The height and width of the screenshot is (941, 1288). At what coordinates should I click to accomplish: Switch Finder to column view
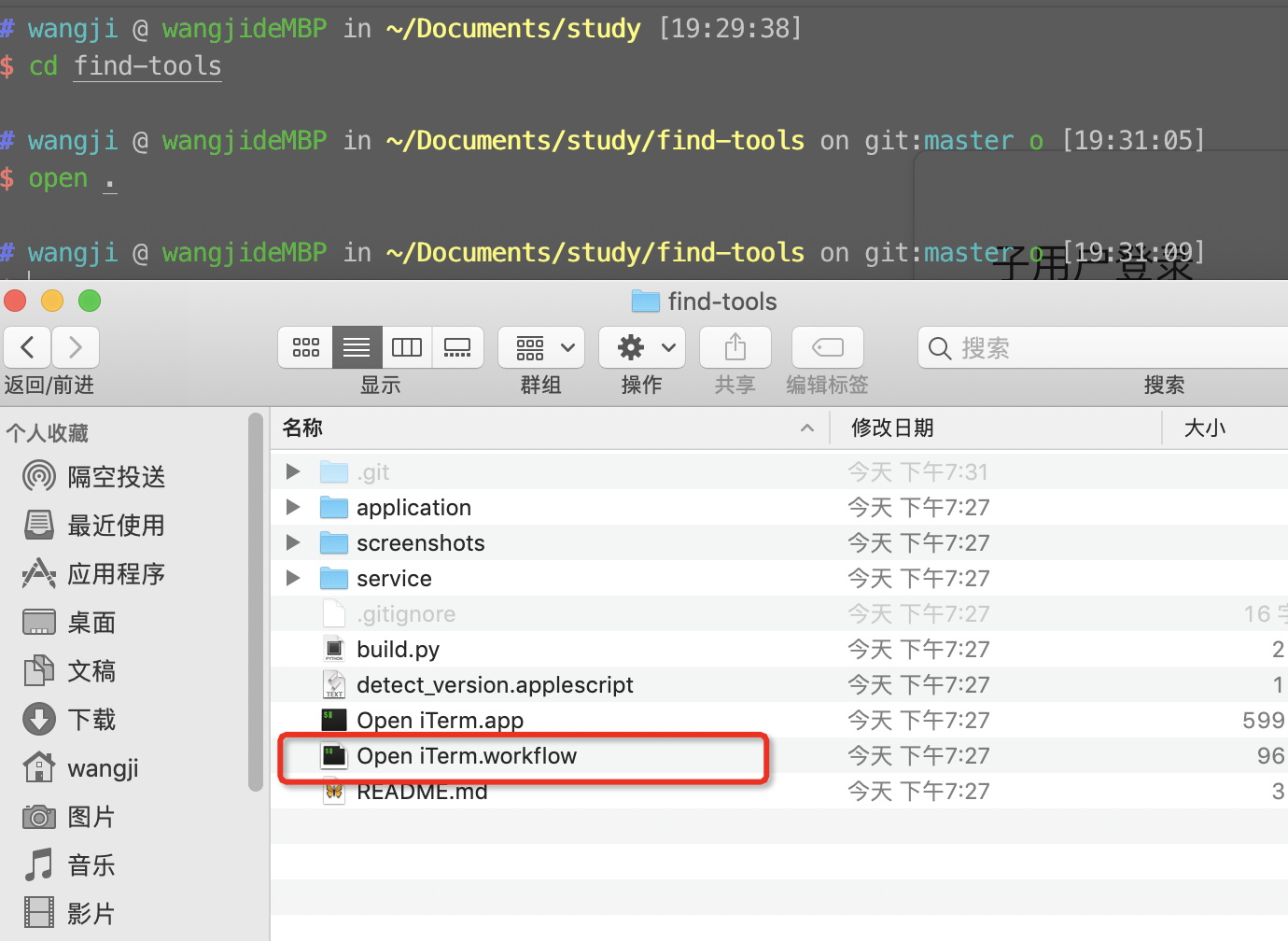tap(407, 347)
